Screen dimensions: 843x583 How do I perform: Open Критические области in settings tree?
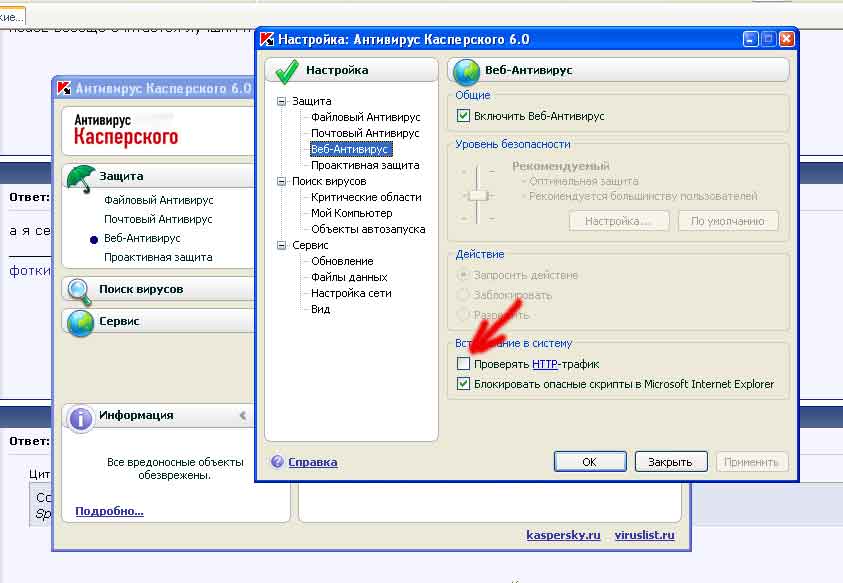[366, 197]
